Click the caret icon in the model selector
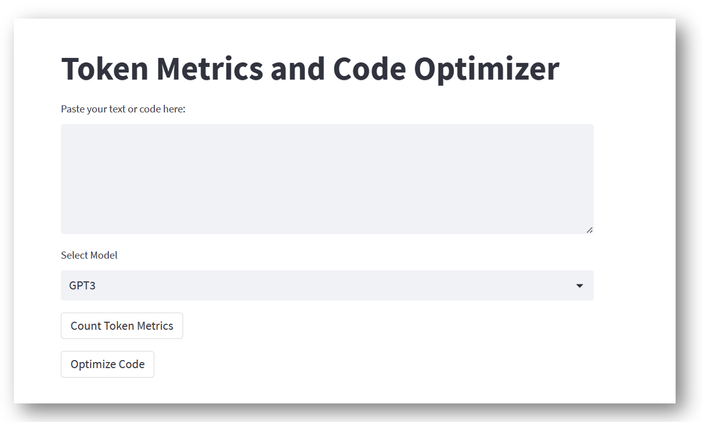The width and height of the screenshot is (702, 422). (x=579, y=286)
